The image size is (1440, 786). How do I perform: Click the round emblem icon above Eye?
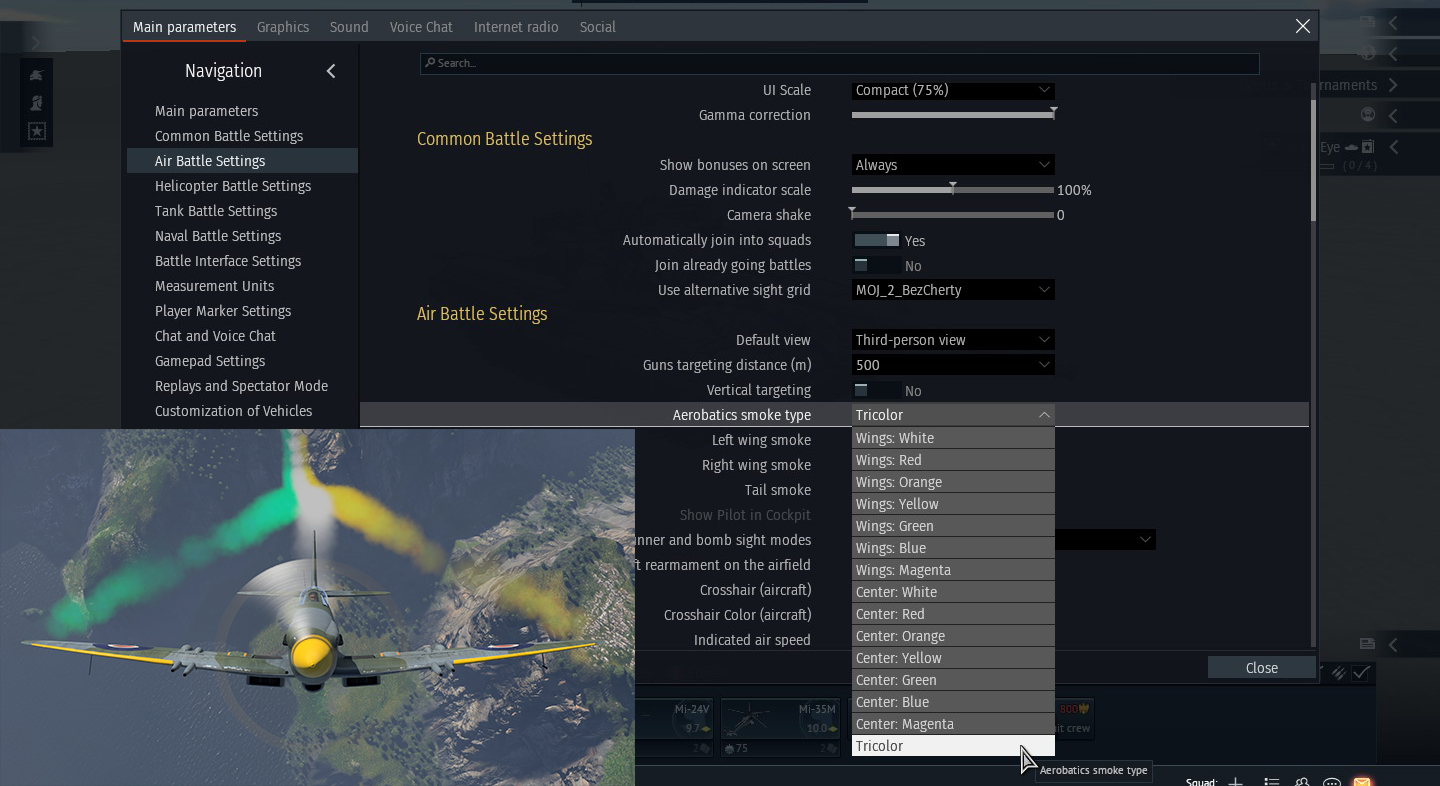coord(1367,115)
